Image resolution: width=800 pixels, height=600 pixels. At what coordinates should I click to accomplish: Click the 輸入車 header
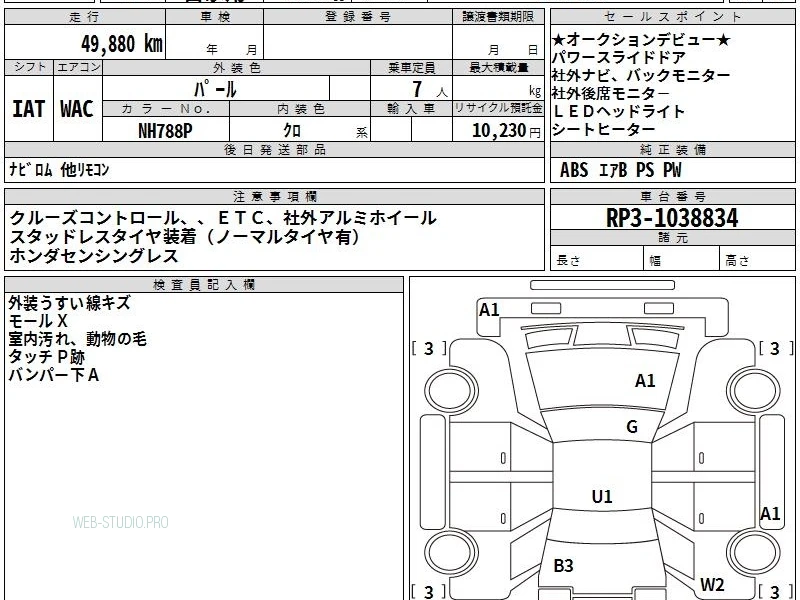[411, 109]
